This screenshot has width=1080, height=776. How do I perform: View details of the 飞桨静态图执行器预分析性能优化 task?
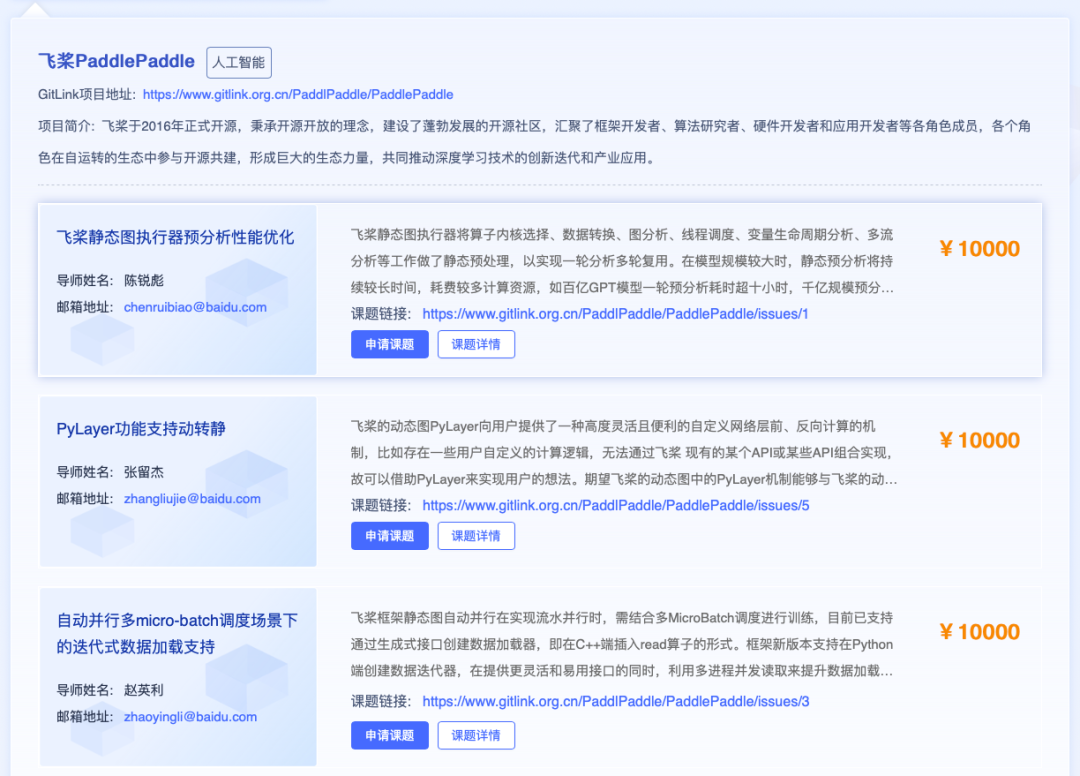476,344
